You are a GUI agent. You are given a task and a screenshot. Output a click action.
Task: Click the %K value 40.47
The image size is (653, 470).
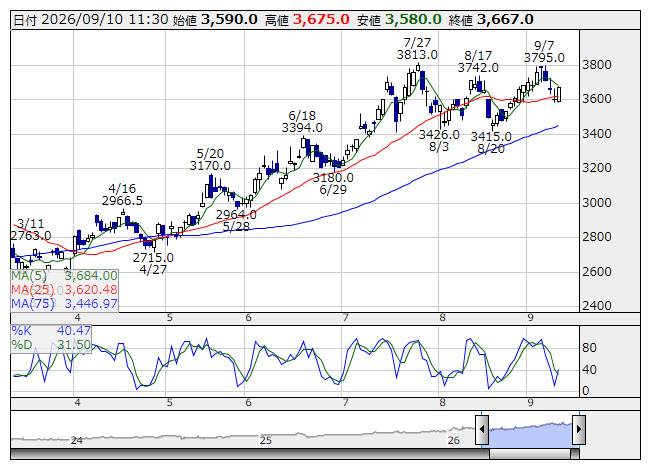pyautogui.click(x=74, y=331)
